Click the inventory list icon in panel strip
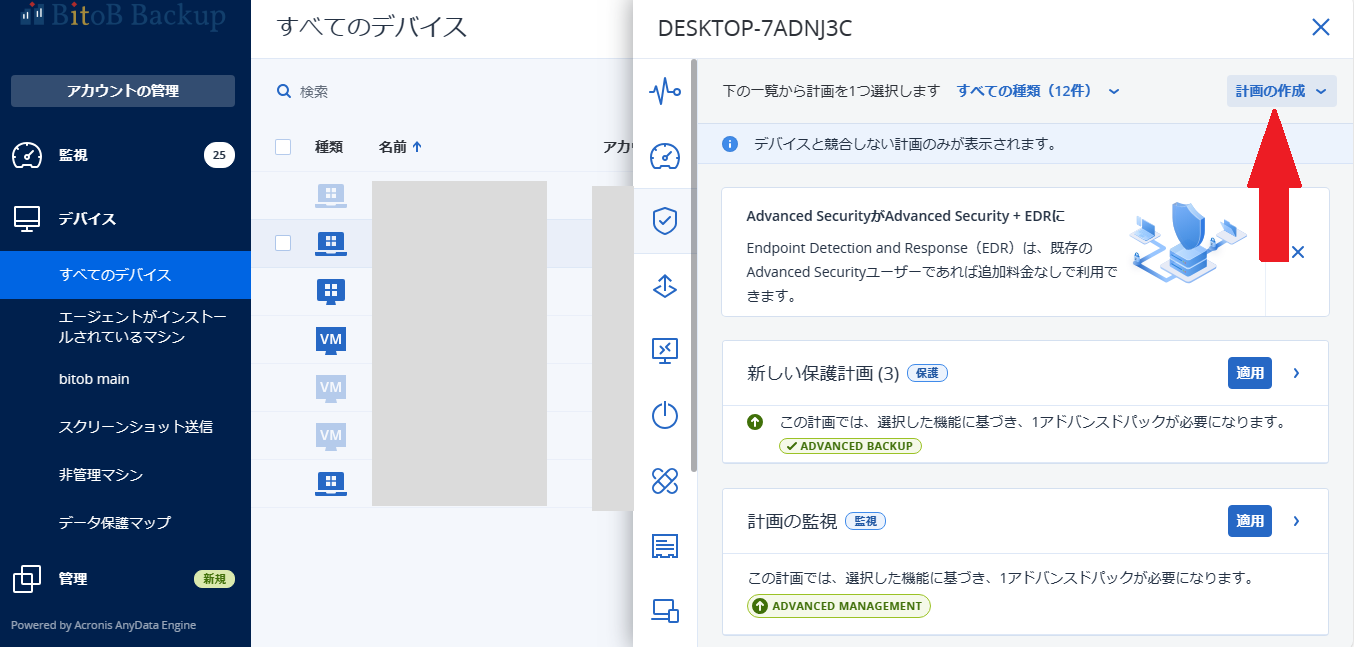 [665, 546]
